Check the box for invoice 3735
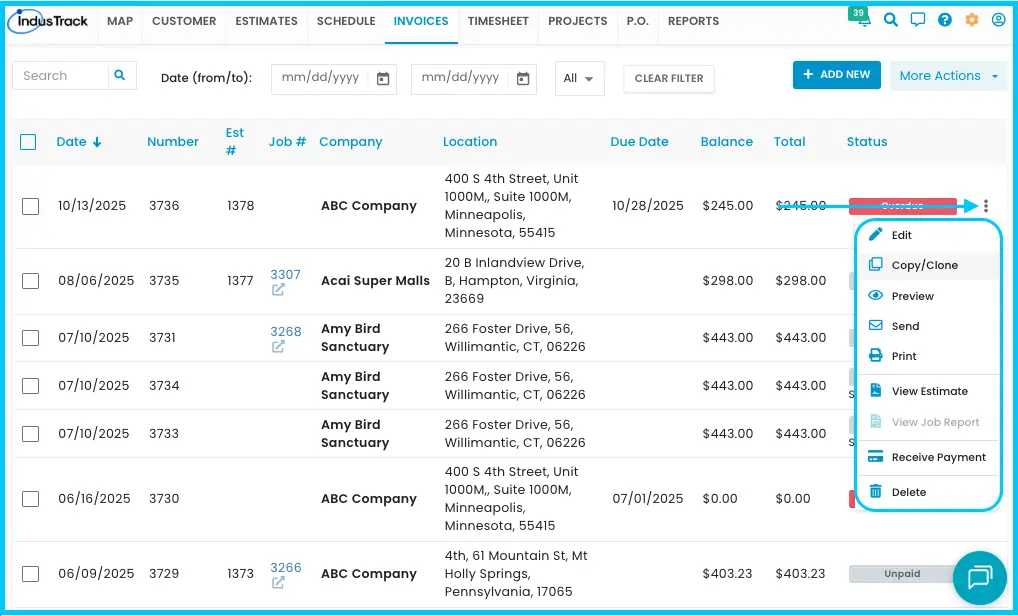The width and height of the screenshot is (1018, 616). pos(31,281)
